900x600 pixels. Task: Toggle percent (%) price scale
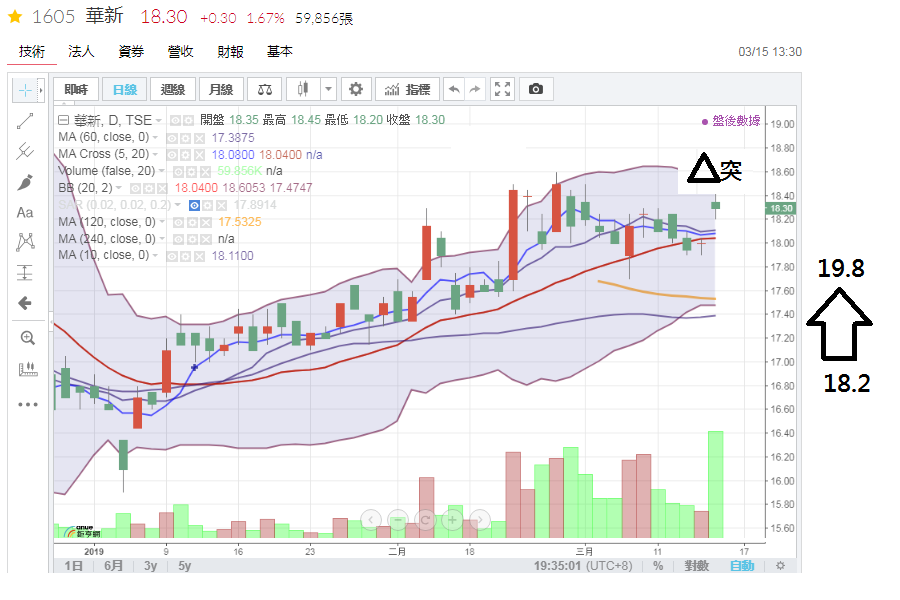[x=658, y=566]
